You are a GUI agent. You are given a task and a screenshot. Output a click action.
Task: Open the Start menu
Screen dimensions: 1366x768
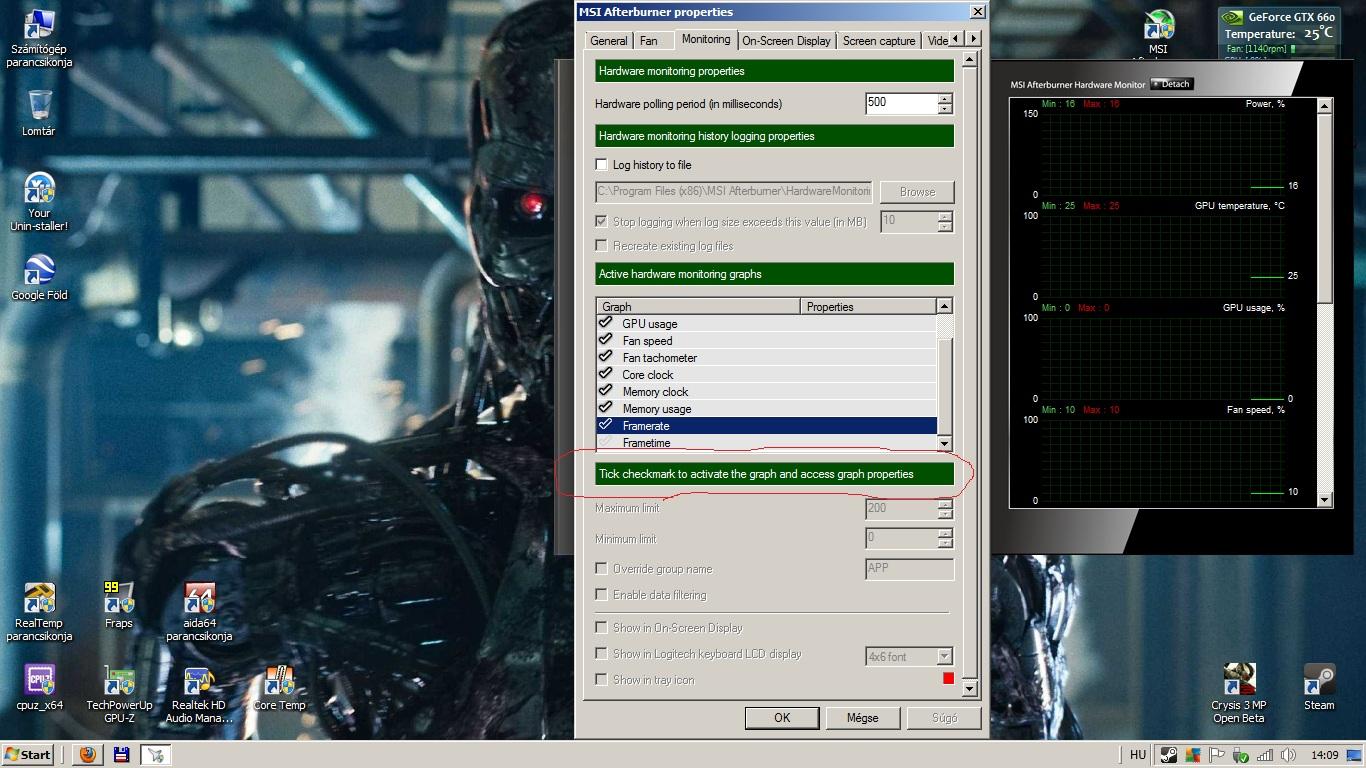[27, 755]
